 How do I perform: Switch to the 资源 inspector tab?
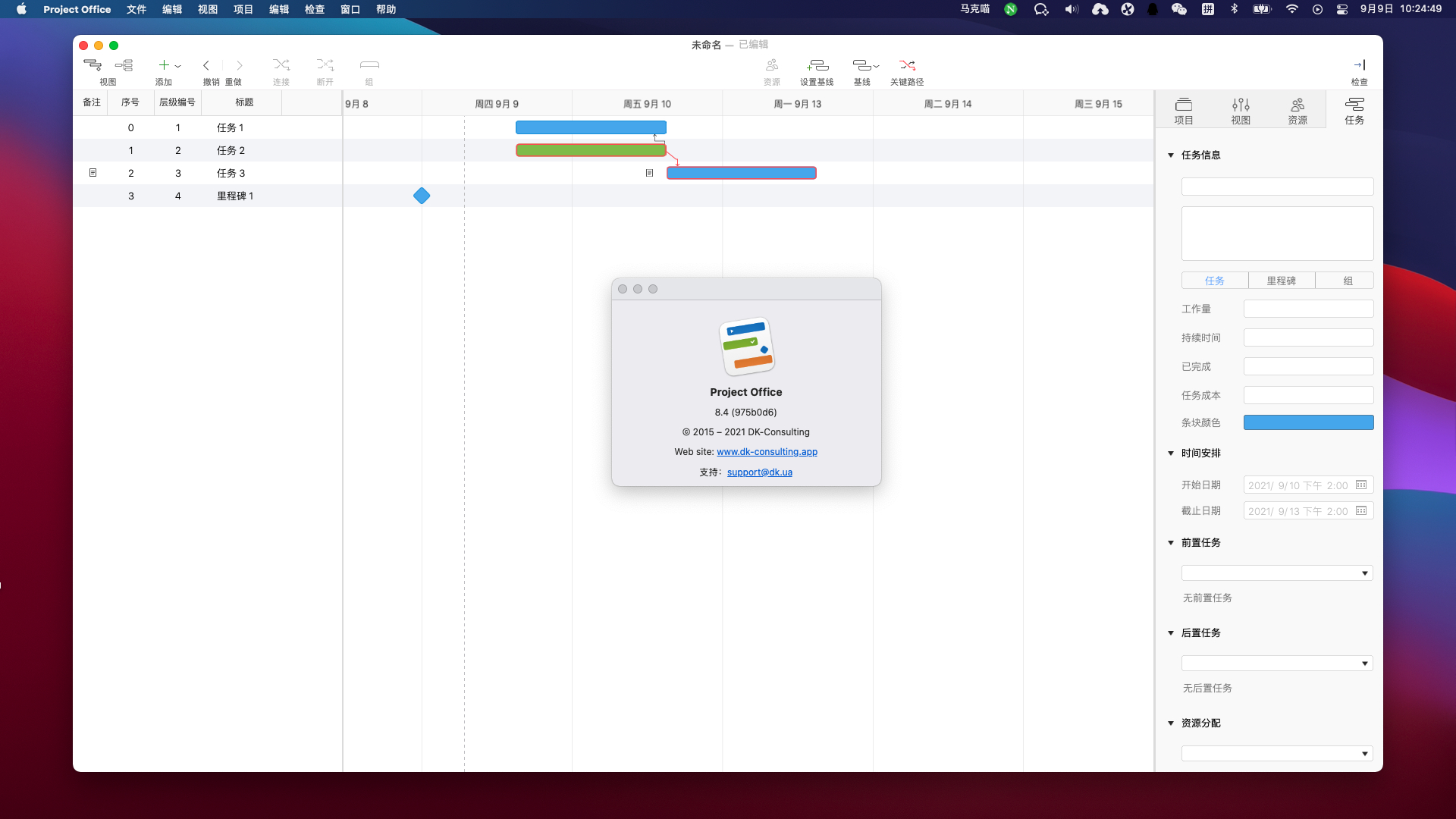coord(1298,111)
